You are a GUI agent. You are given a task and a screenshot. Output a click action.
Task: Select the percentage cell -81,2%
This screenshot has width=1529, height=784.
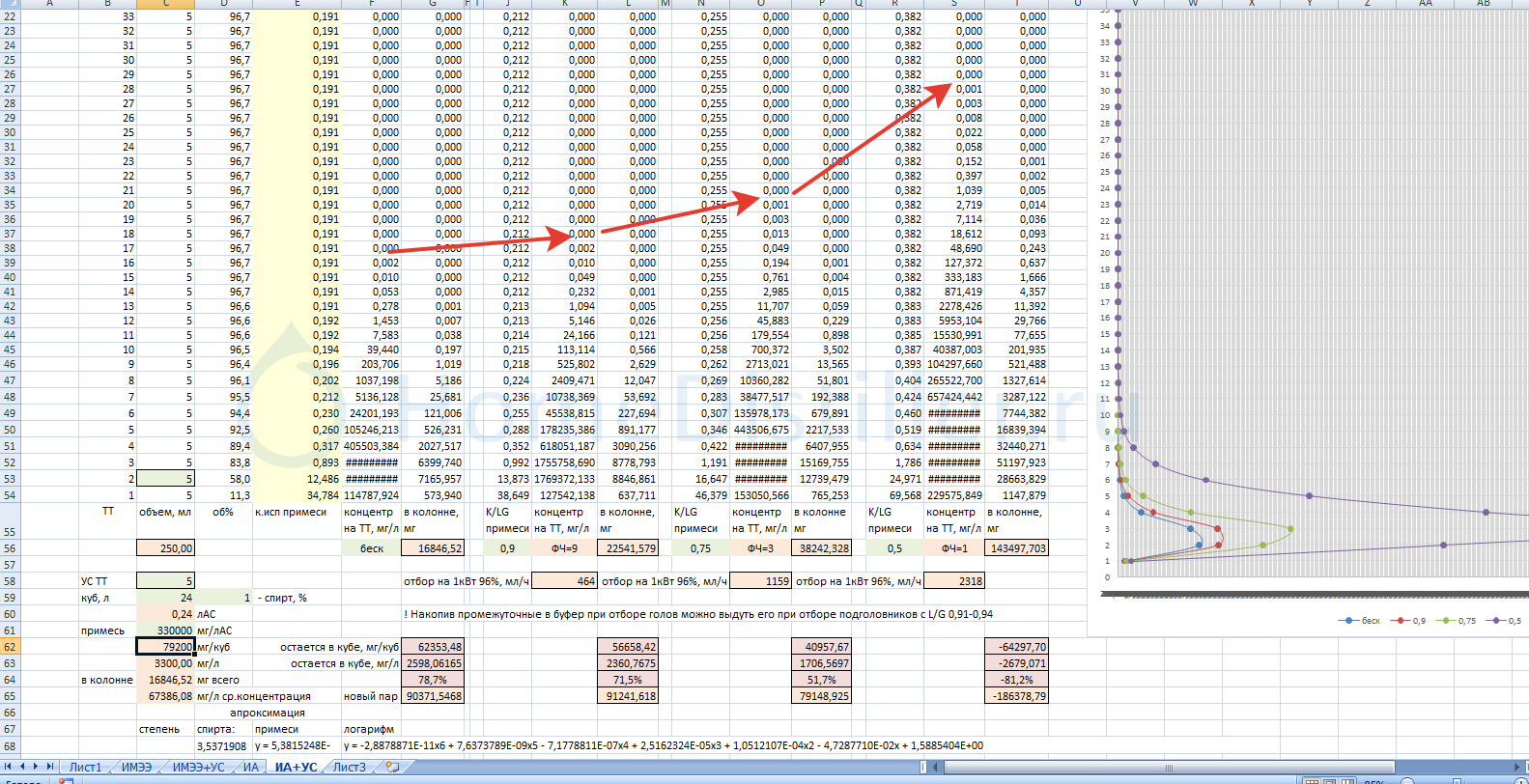(1016, 680)
